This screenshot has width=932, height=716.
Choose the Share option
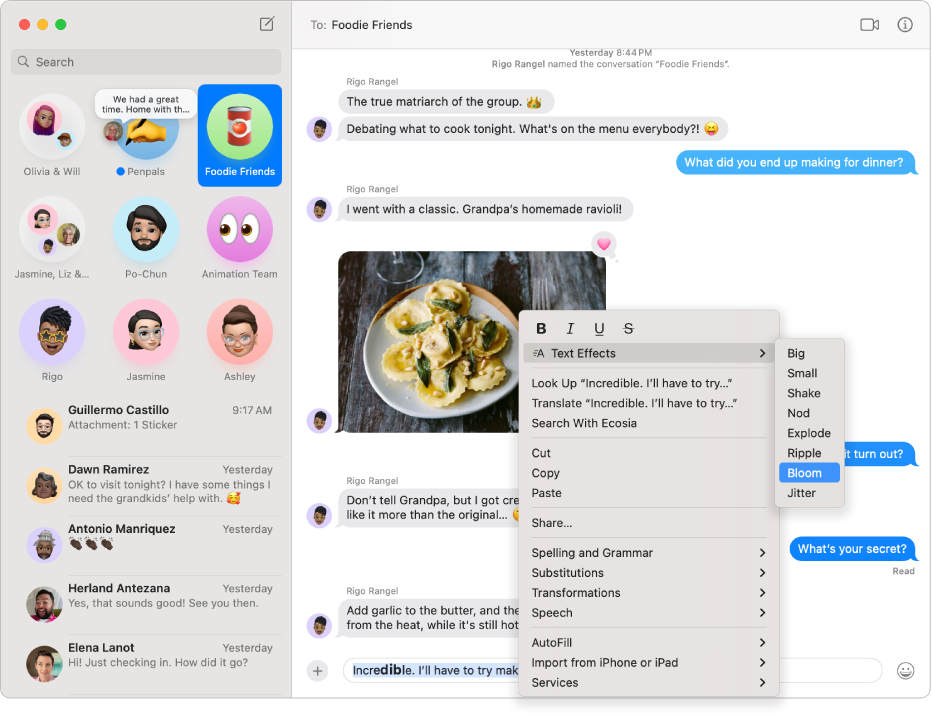pos(553,522)
